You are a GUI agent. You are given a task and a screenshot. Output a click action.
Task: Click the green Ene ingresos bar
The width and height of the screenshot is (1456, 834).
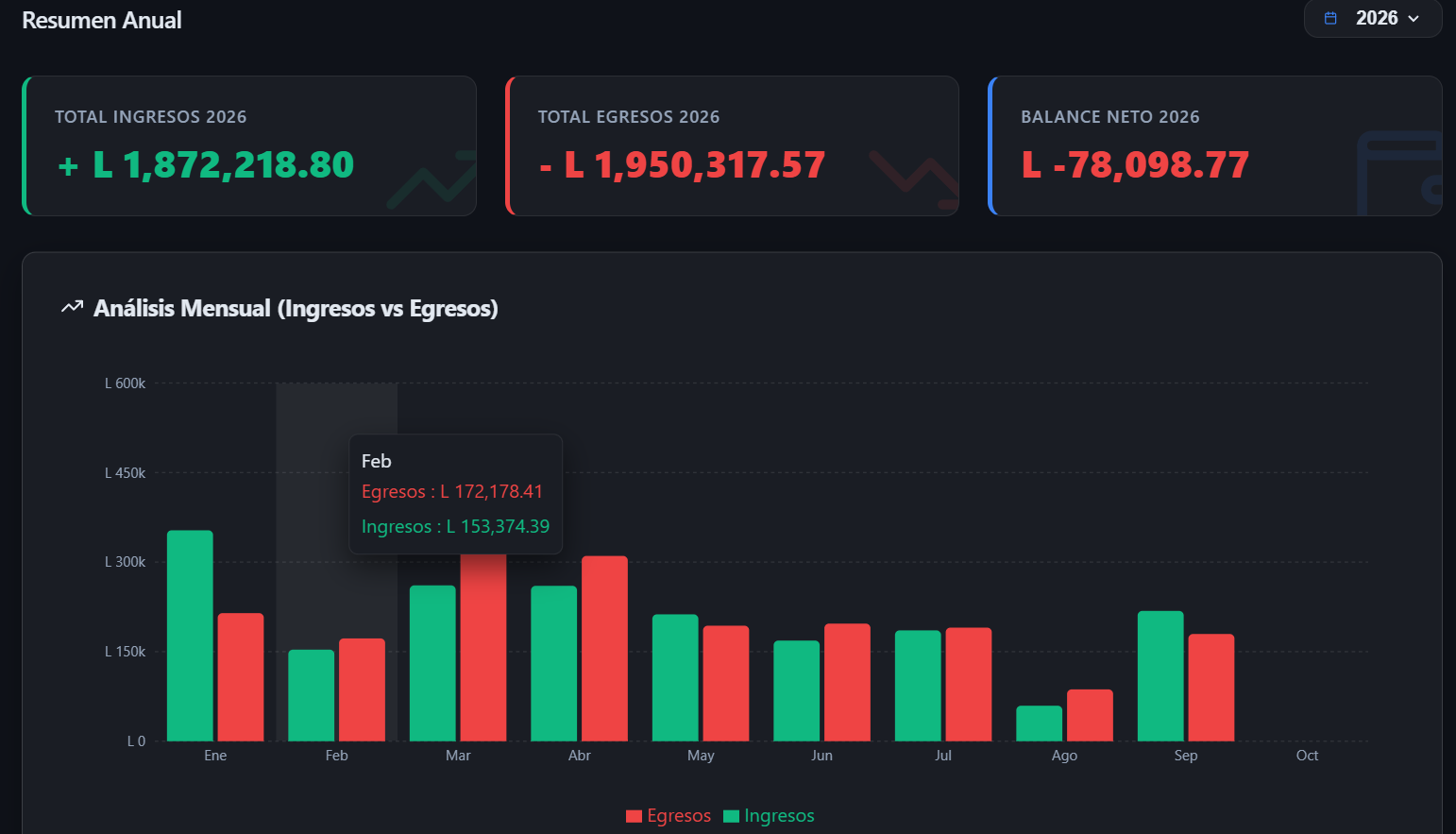coord(190,636)
